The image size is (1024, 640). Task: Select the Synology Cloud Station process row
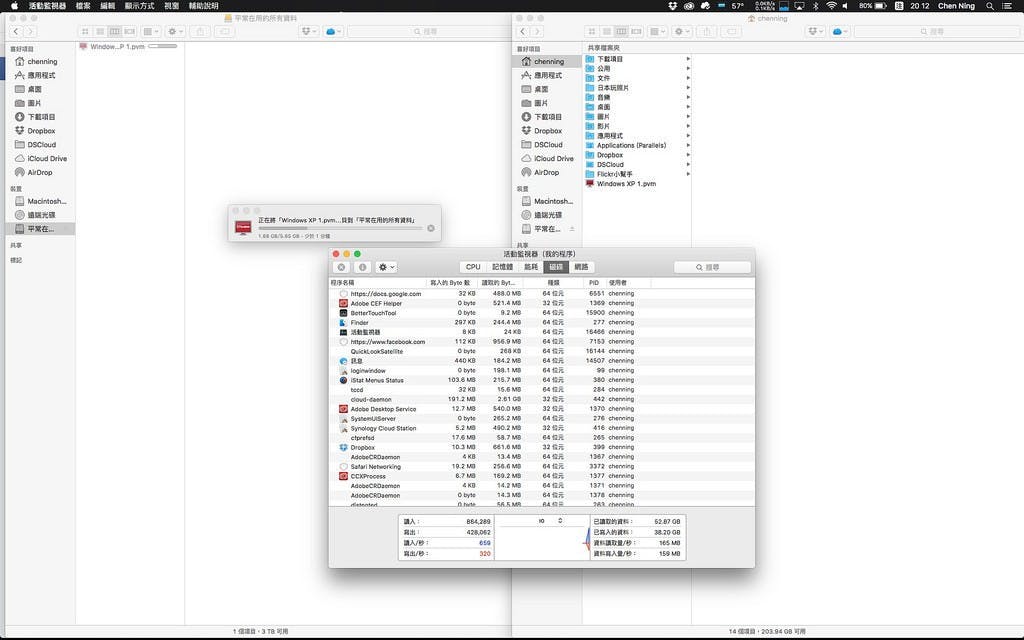[x=541, y=428]
